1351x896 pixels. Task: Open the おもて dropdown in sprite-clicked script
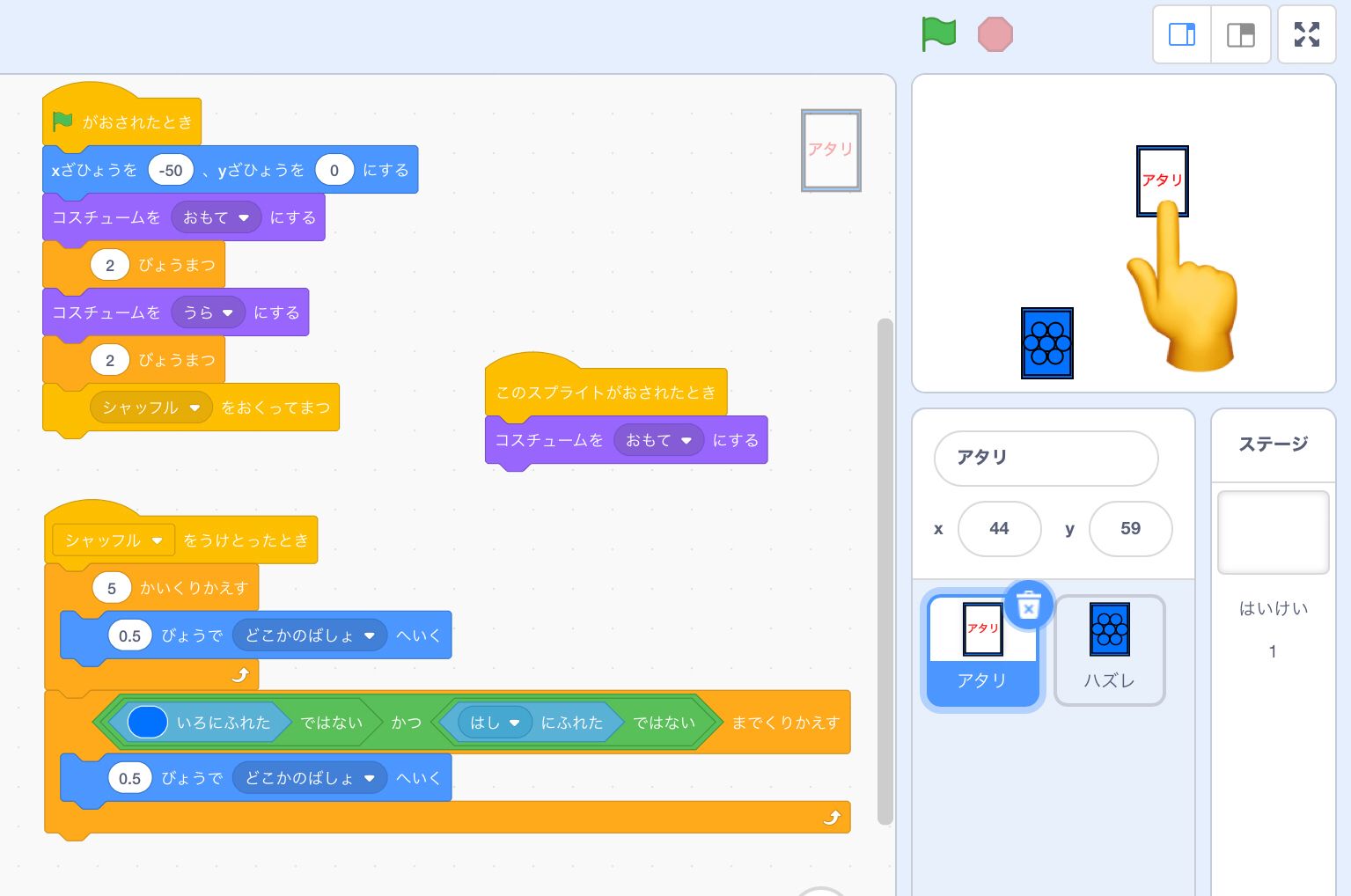659,440
